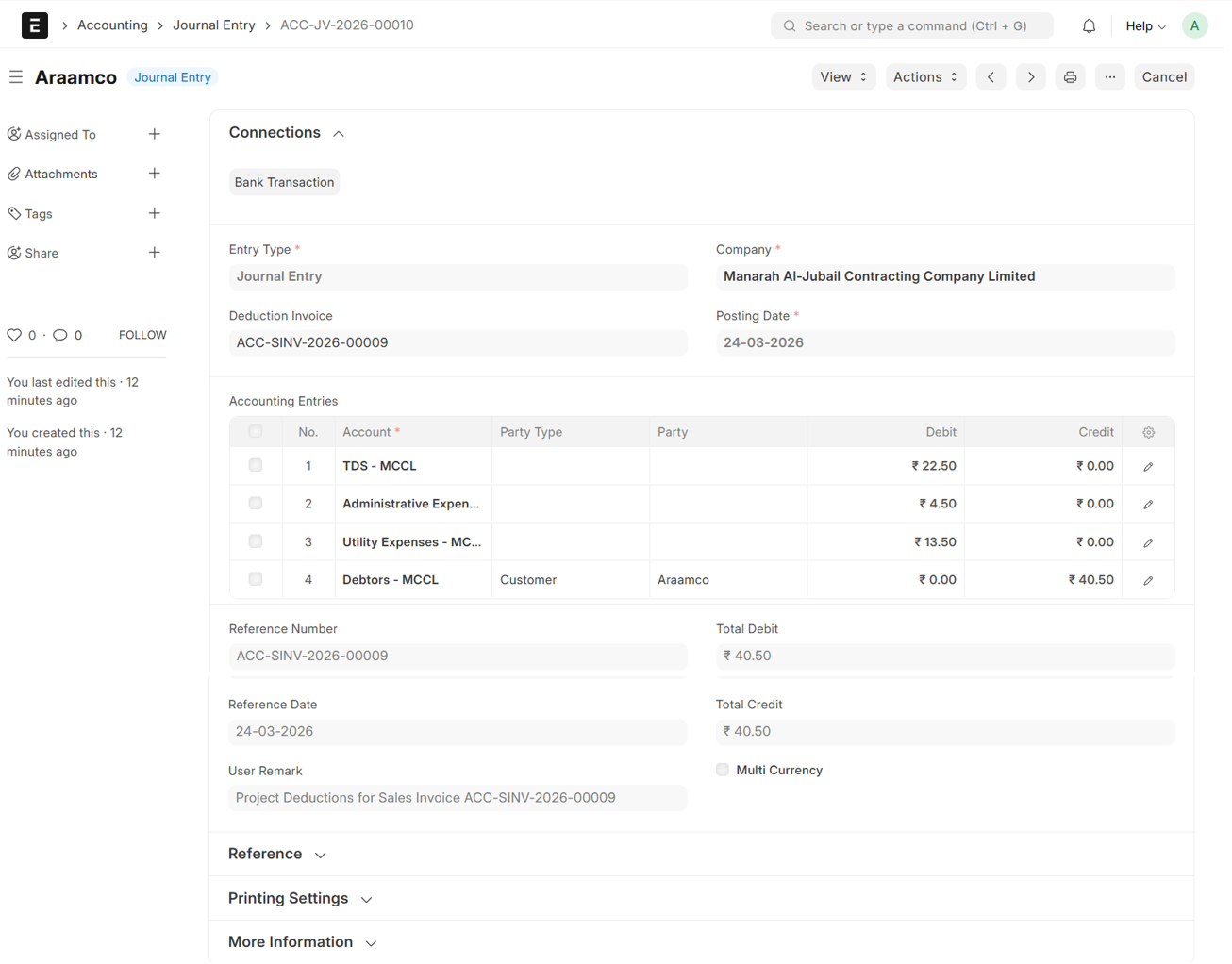Go to next document arrow
Screen dimensions: 1232x964
coord(1030,77)
